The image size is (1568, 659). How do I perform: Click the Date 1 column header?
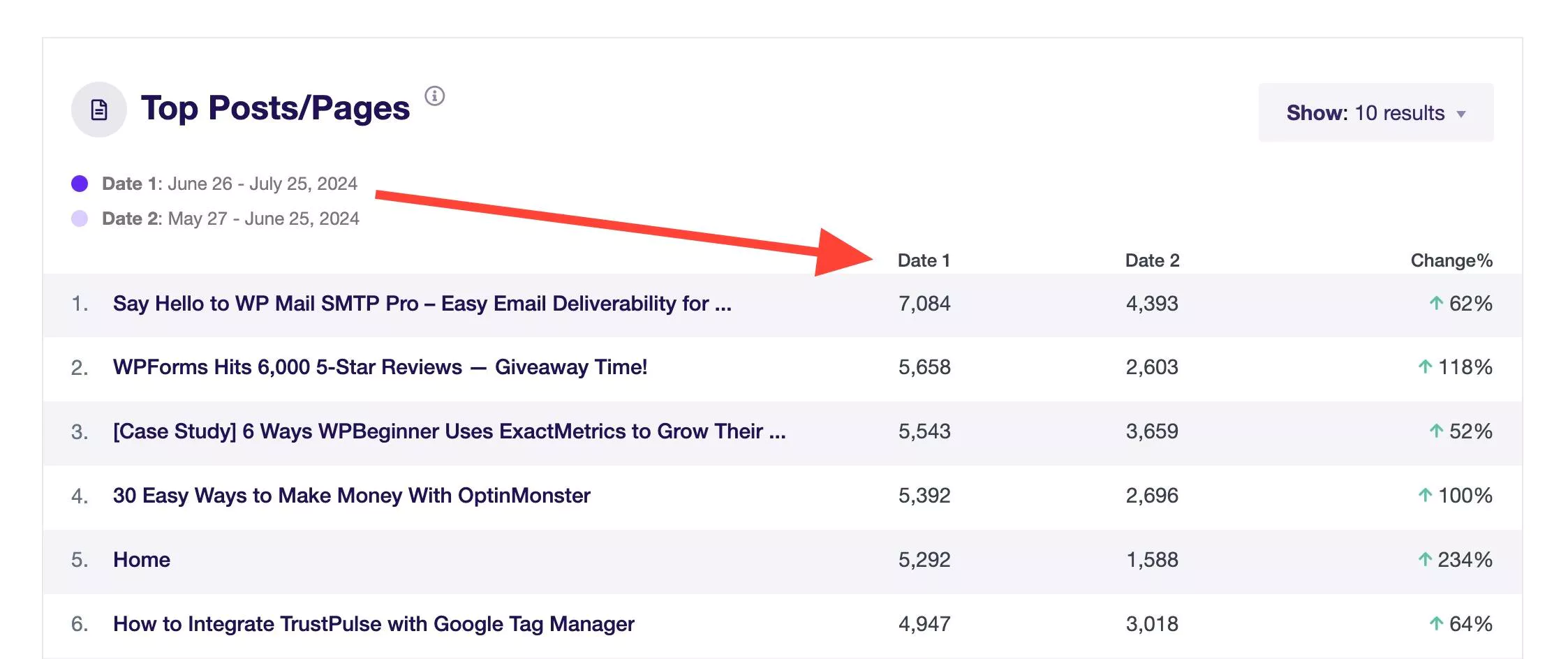[x=924, y=260]
